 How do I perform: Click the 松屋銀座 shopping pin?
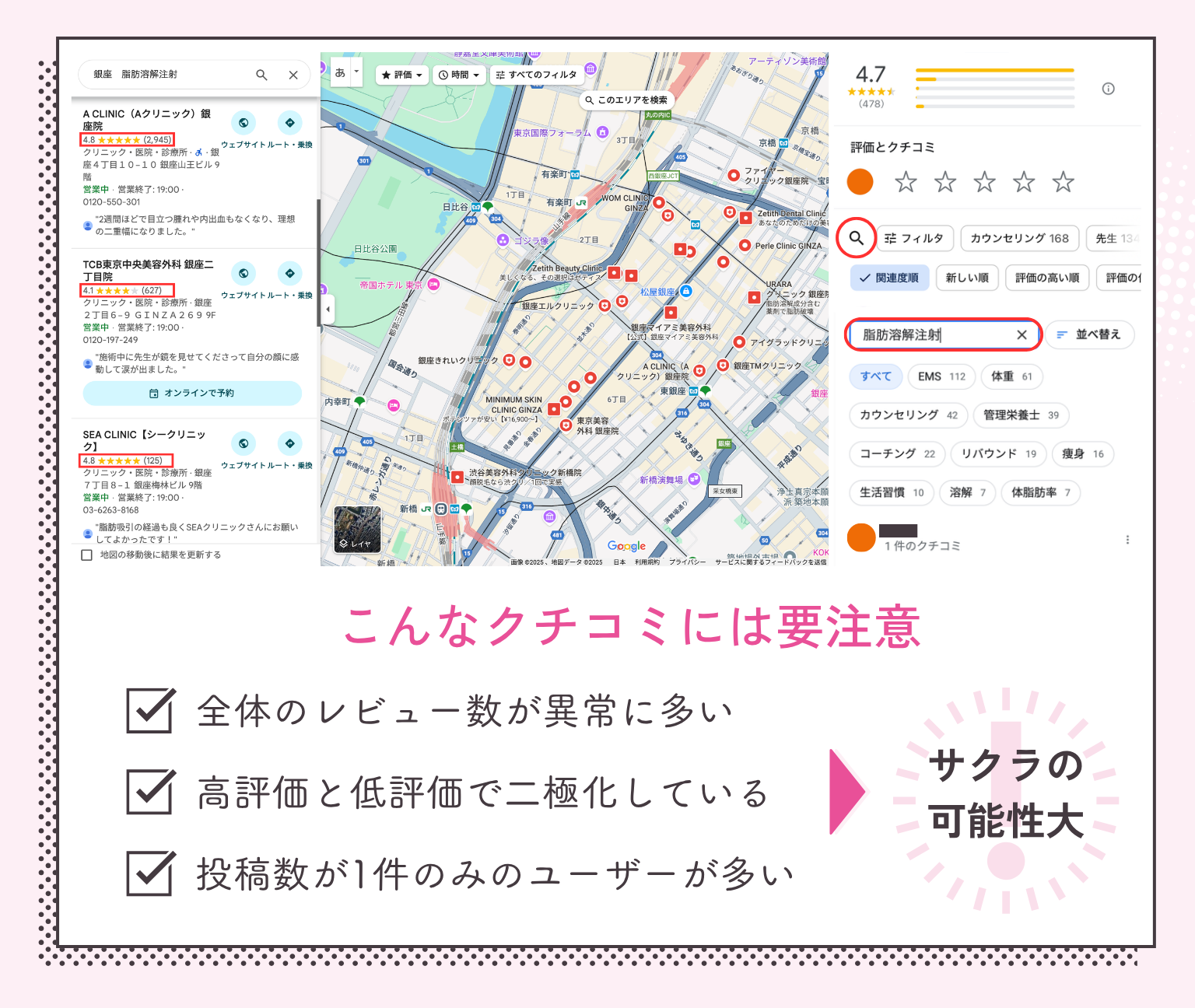(x=686, y=291)
